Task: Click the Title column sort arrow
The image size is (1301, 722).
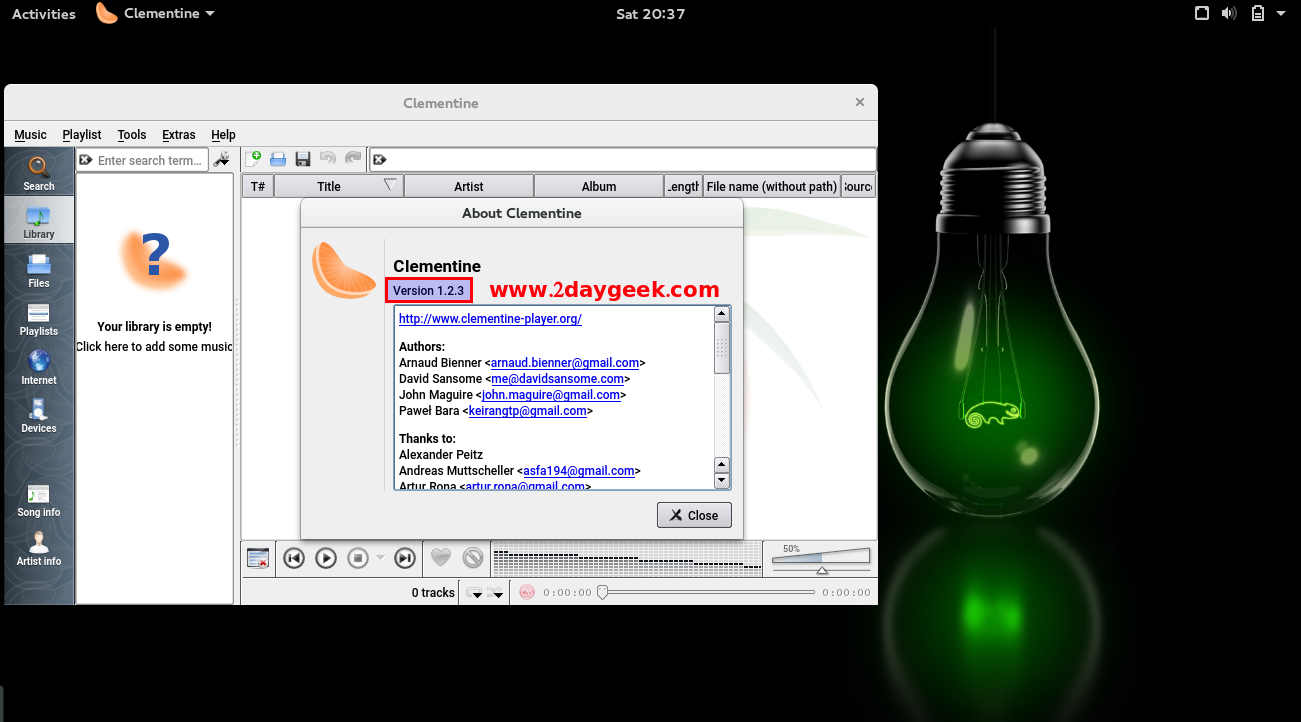Action: [x=390, y=185]
